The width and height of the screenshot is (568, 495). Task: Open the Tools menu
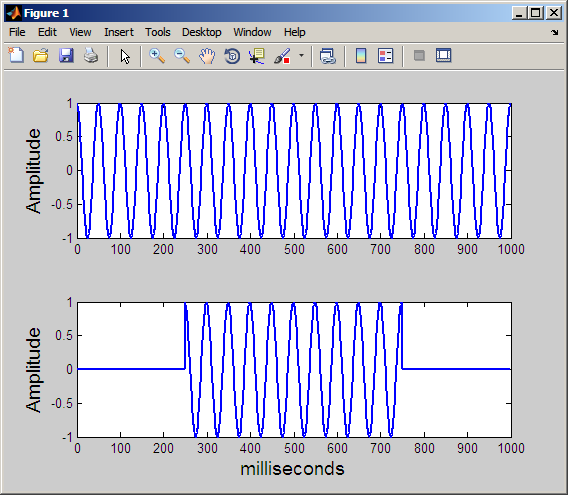(158, 32)
